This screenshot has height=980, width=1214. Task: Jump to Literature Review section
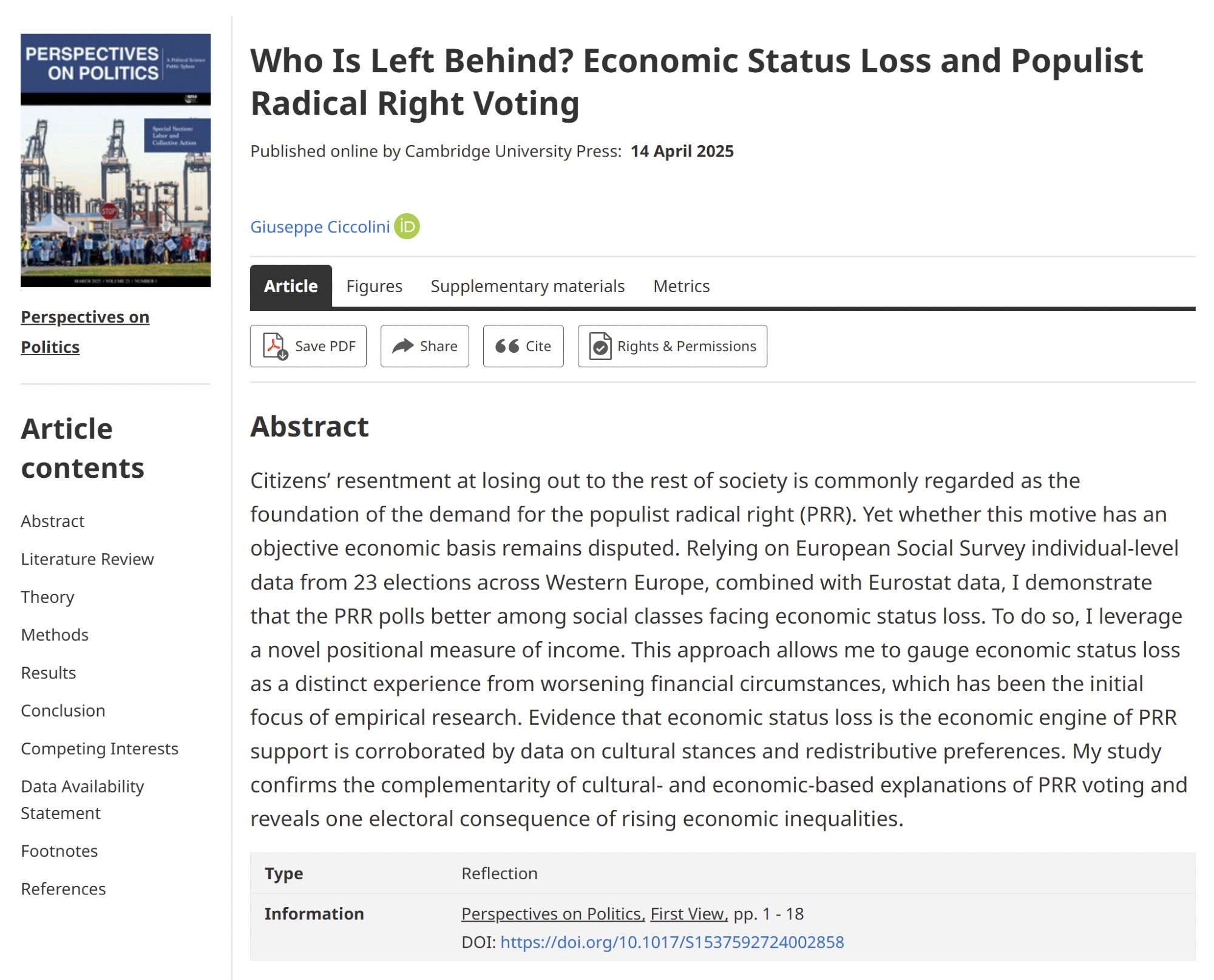pyautogui.click(x=87, y=559)
